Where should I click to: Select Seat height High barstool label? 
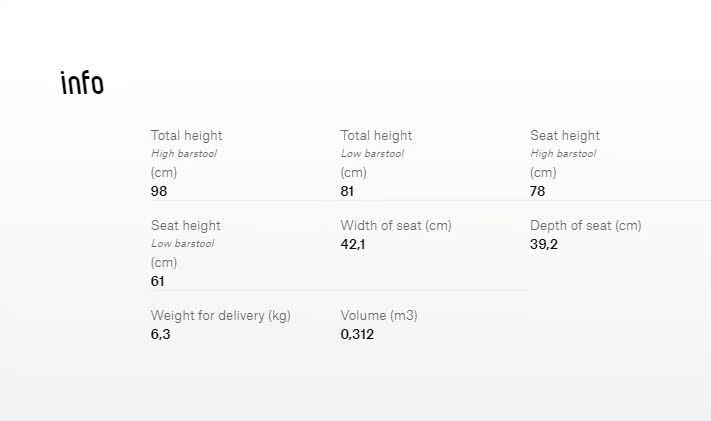point(565,154)
